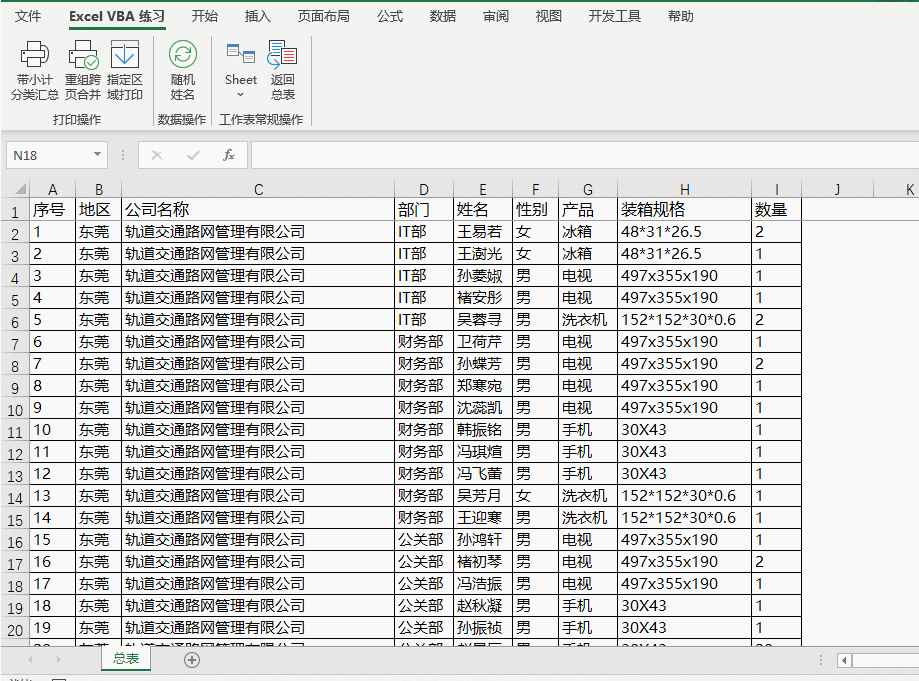Switch to the 帮助 ribbon tab
The height and width of the screenshot is (681, 919).
pyautogui.click(x=680, y=16)
